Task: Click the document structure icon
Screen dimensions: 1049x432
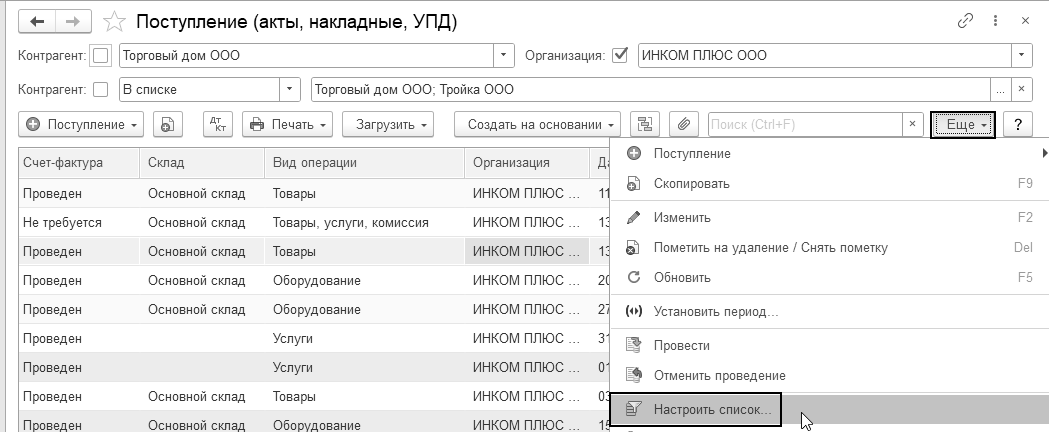Action: [x=645, y=124]
